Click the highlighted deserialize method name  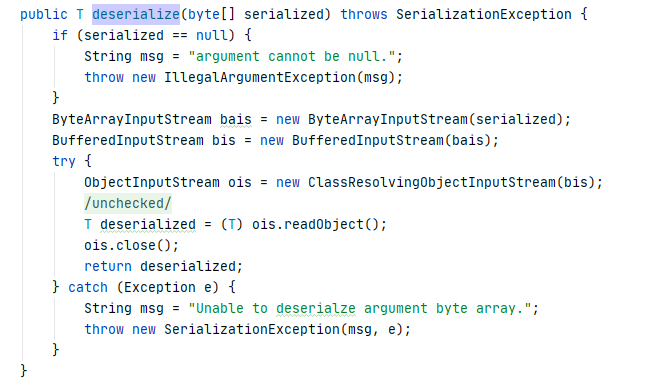pyautogui.click(x=136, y=14)
